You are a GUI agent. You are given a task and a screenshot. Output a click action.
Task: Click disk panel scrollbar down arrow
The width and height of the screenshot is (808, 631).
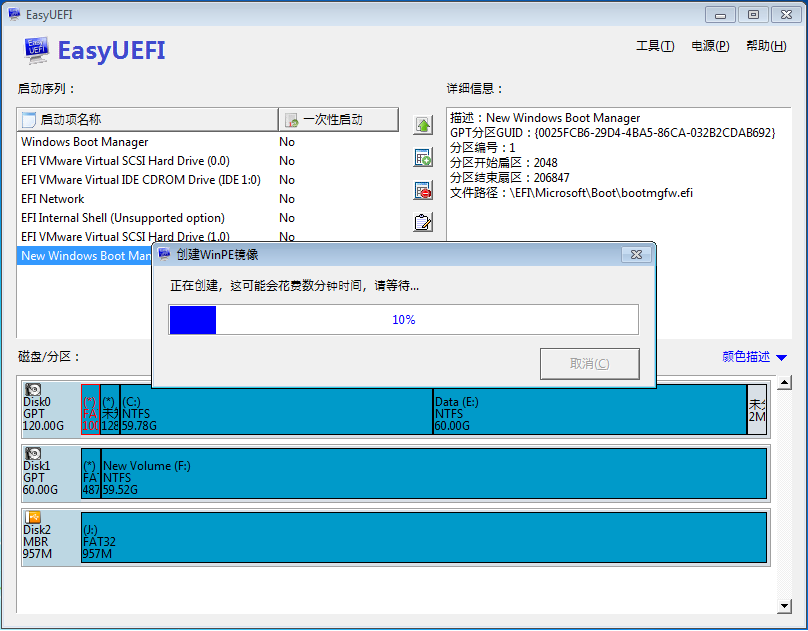pos(785,606)
